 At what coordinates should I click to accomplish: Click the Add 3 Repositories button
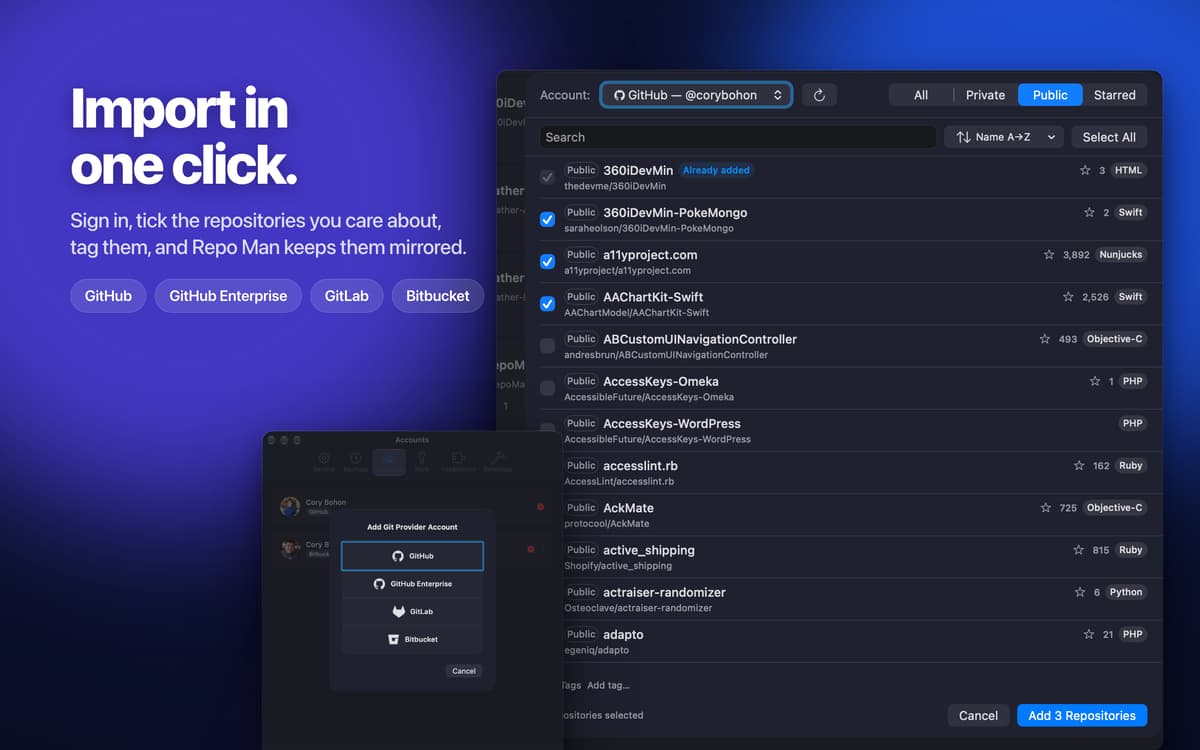[1082, 715]
